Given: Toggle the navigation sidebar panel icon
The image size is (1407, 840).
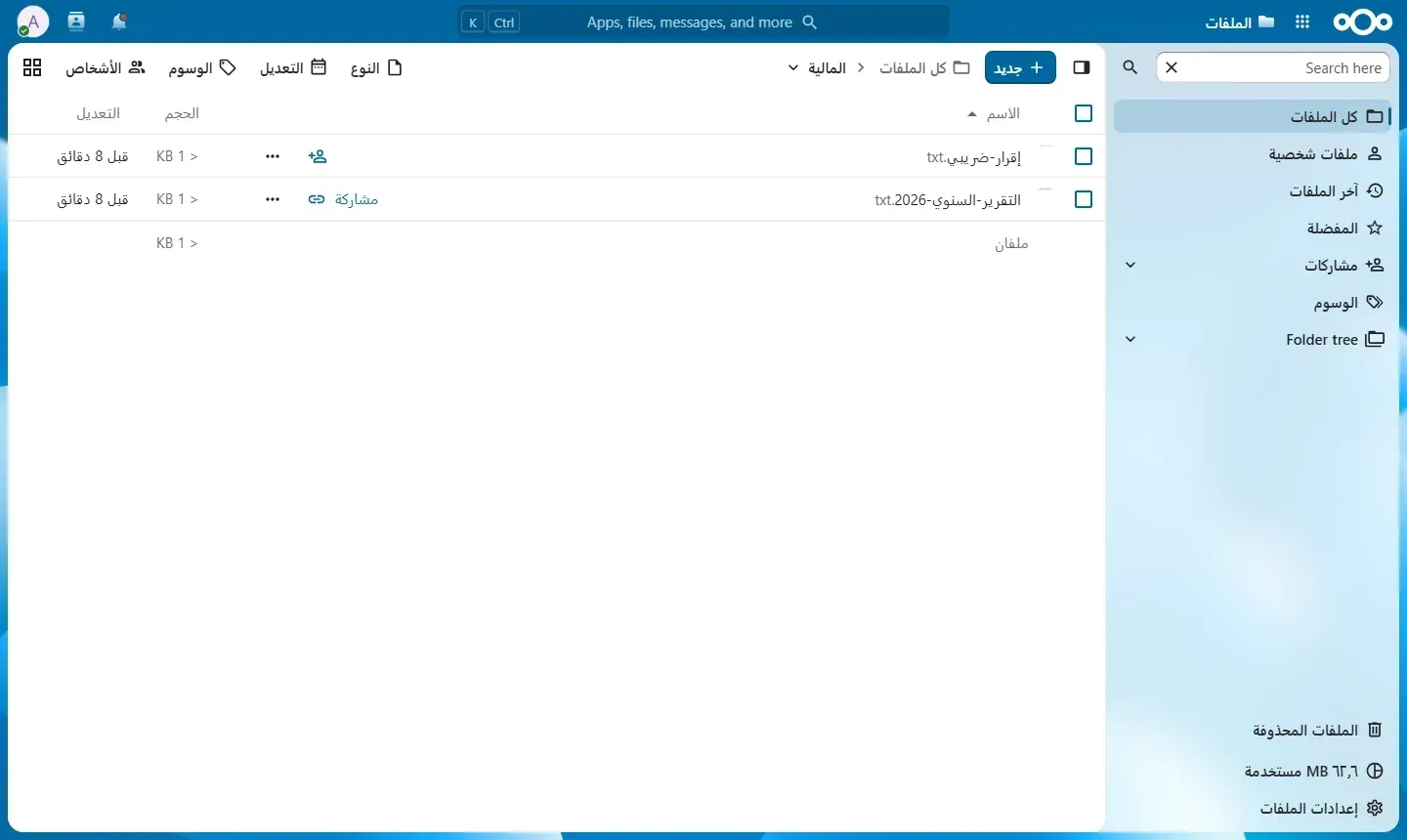Looking at the screenshot, I should [1082, 67].
